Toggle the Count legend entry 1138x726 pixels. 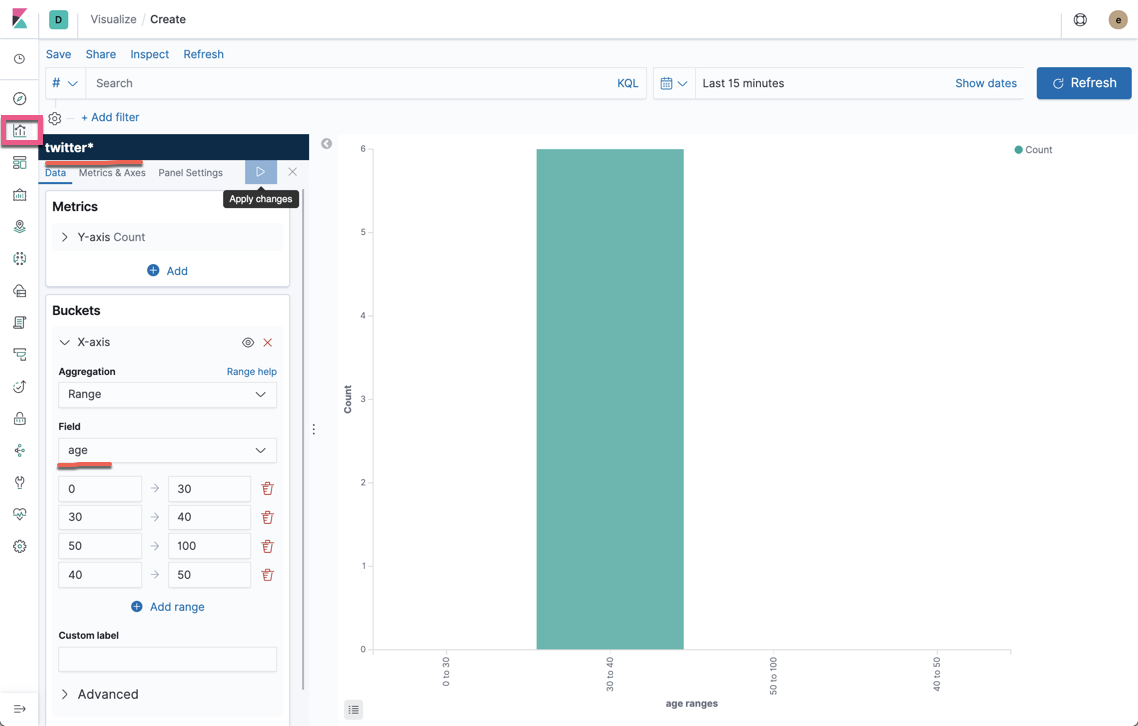pos(1033,150)
